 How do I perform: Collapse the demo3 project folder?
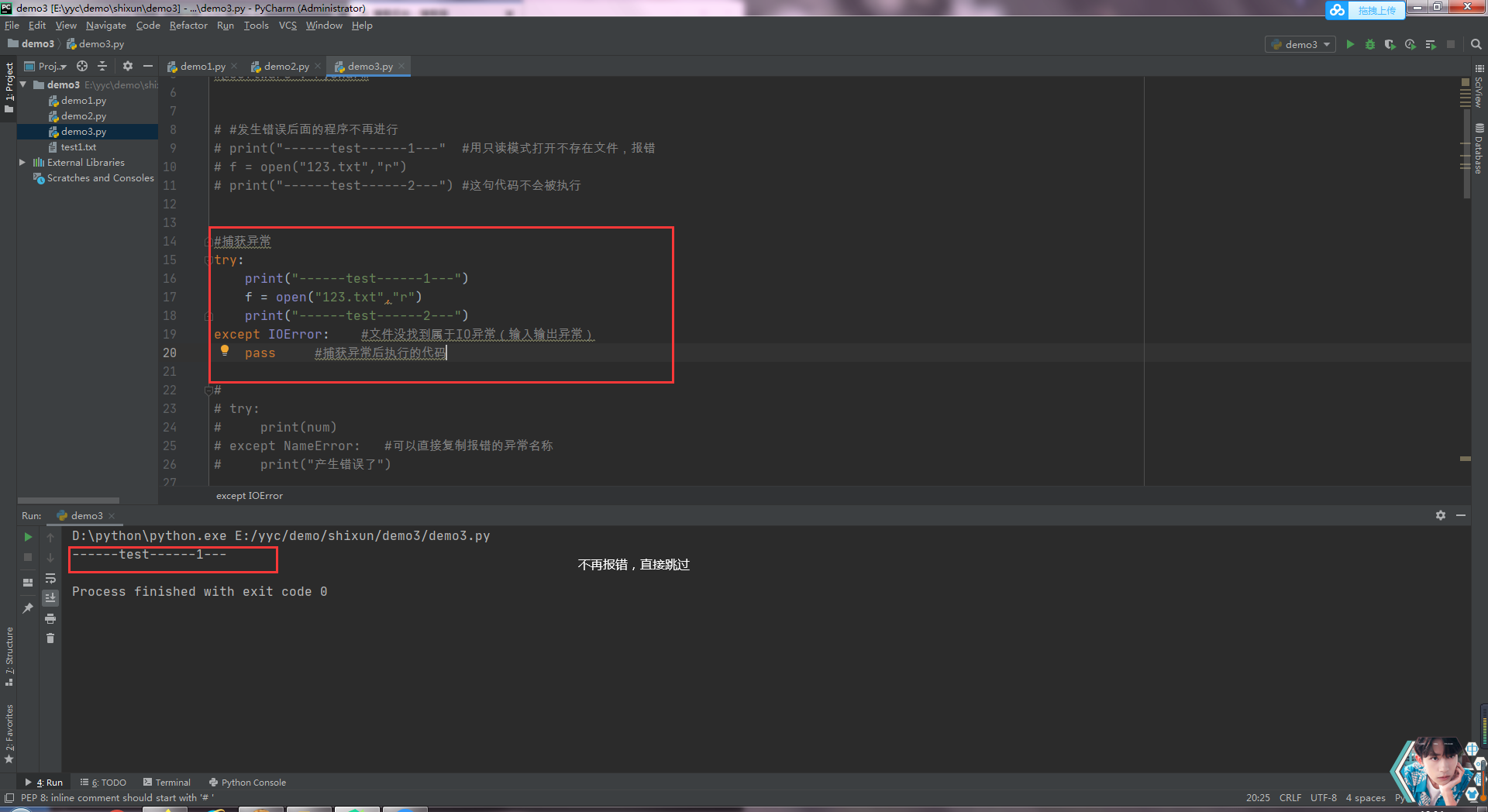24,84
